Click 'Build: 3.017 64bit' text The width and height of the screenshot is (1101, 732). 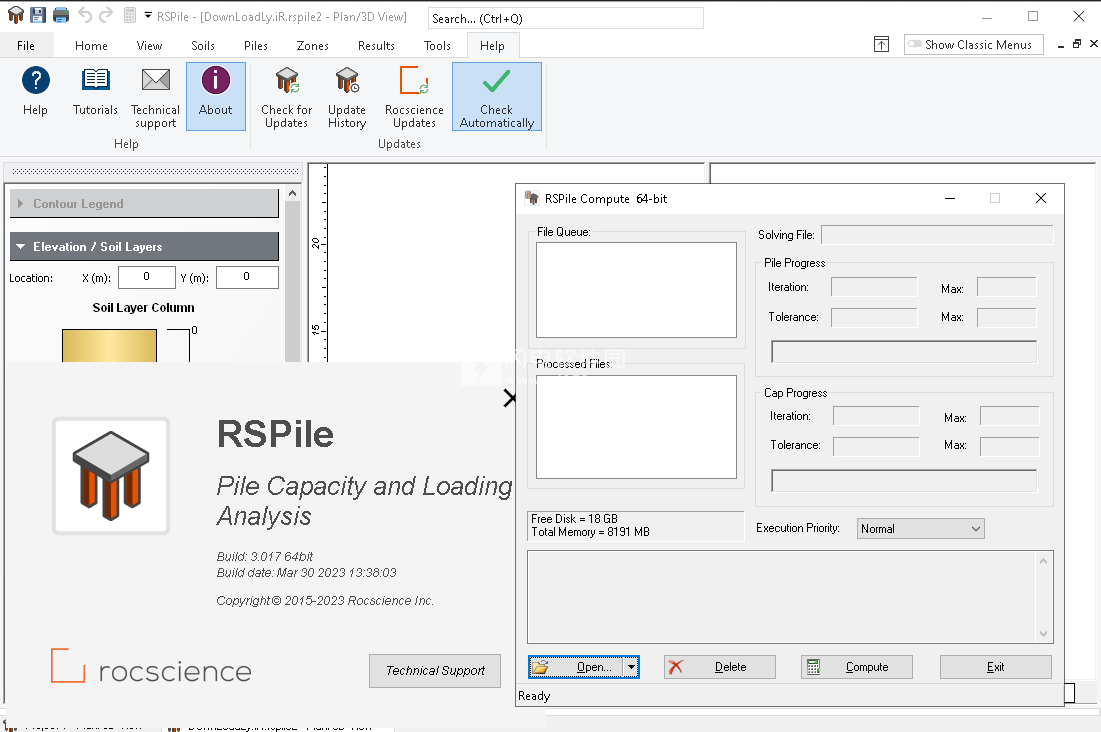[x=265, y=556]
